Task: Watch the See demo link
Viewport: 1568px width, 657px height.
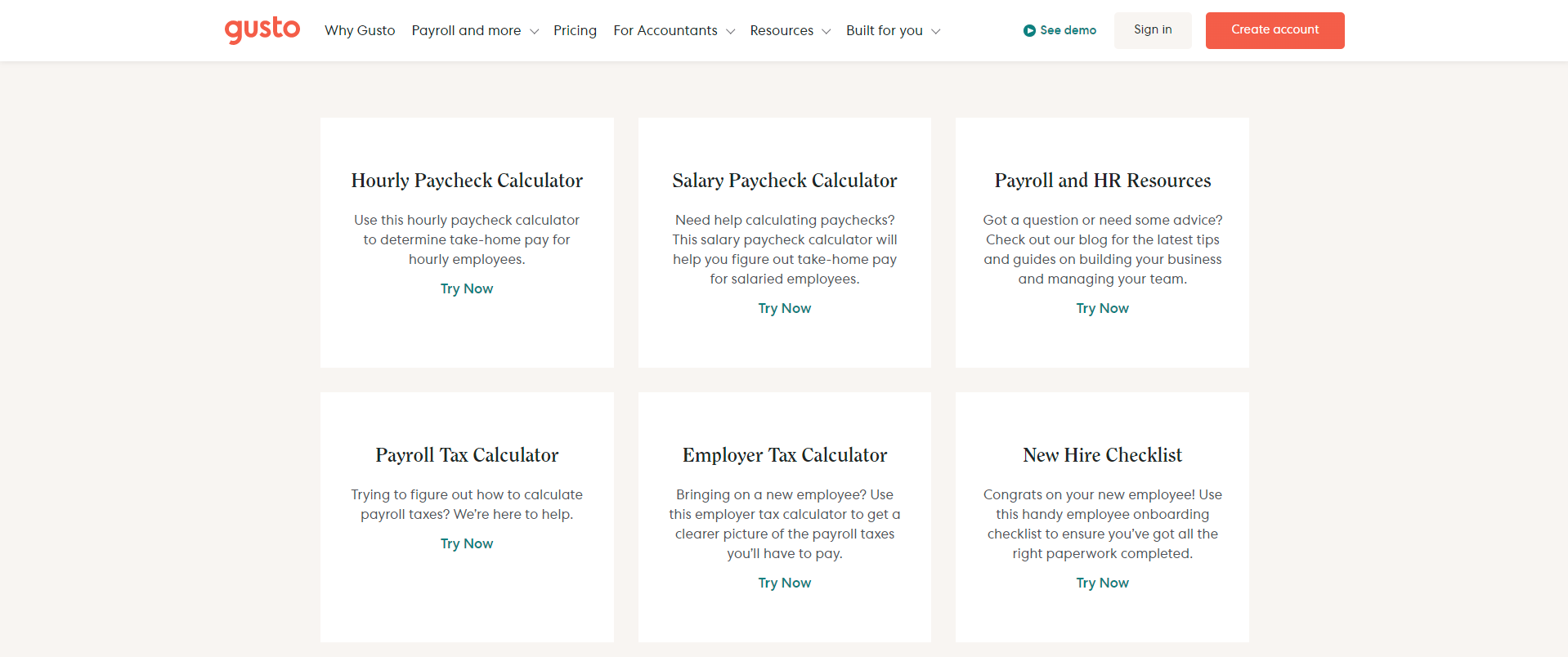Action: coord(1068,30)
